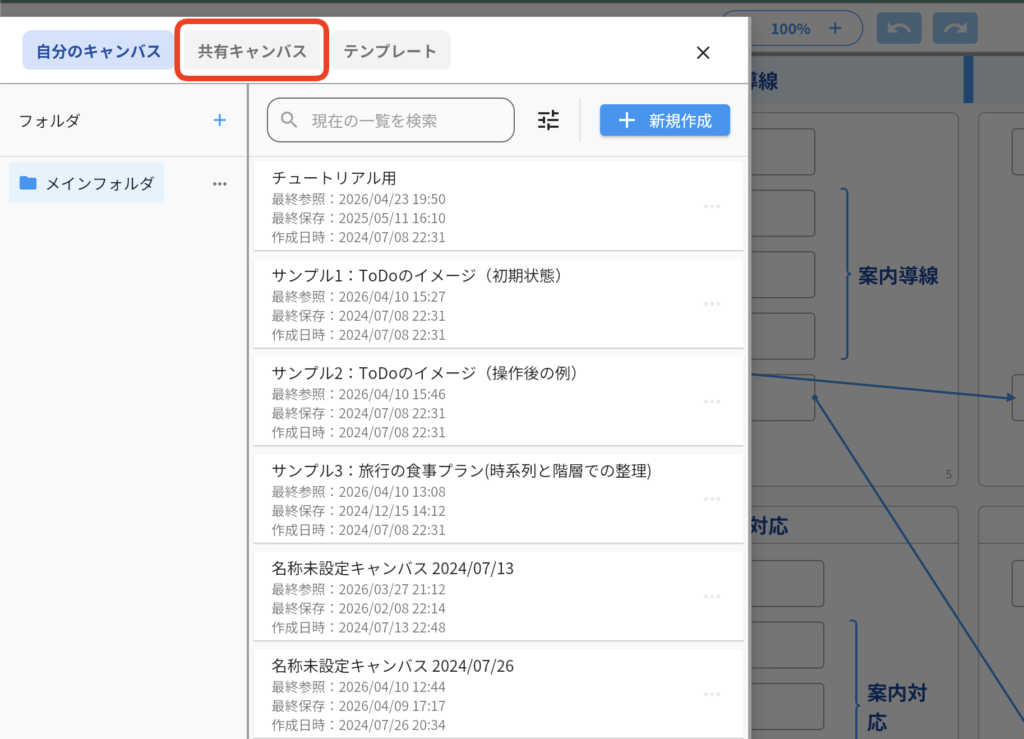The image size is (1024, 739).
Task: Click the plus icon to add folder
Action: click(220, 120)
